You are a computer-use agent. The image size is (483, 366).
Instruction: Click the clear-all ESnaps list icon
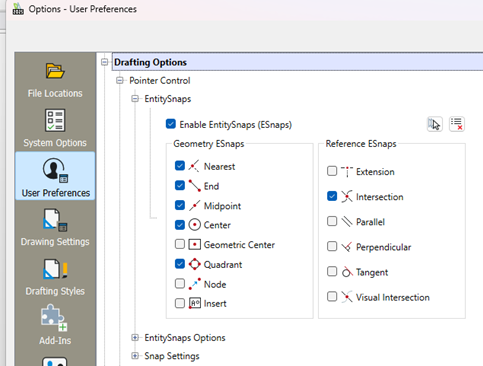click(457, 124)
